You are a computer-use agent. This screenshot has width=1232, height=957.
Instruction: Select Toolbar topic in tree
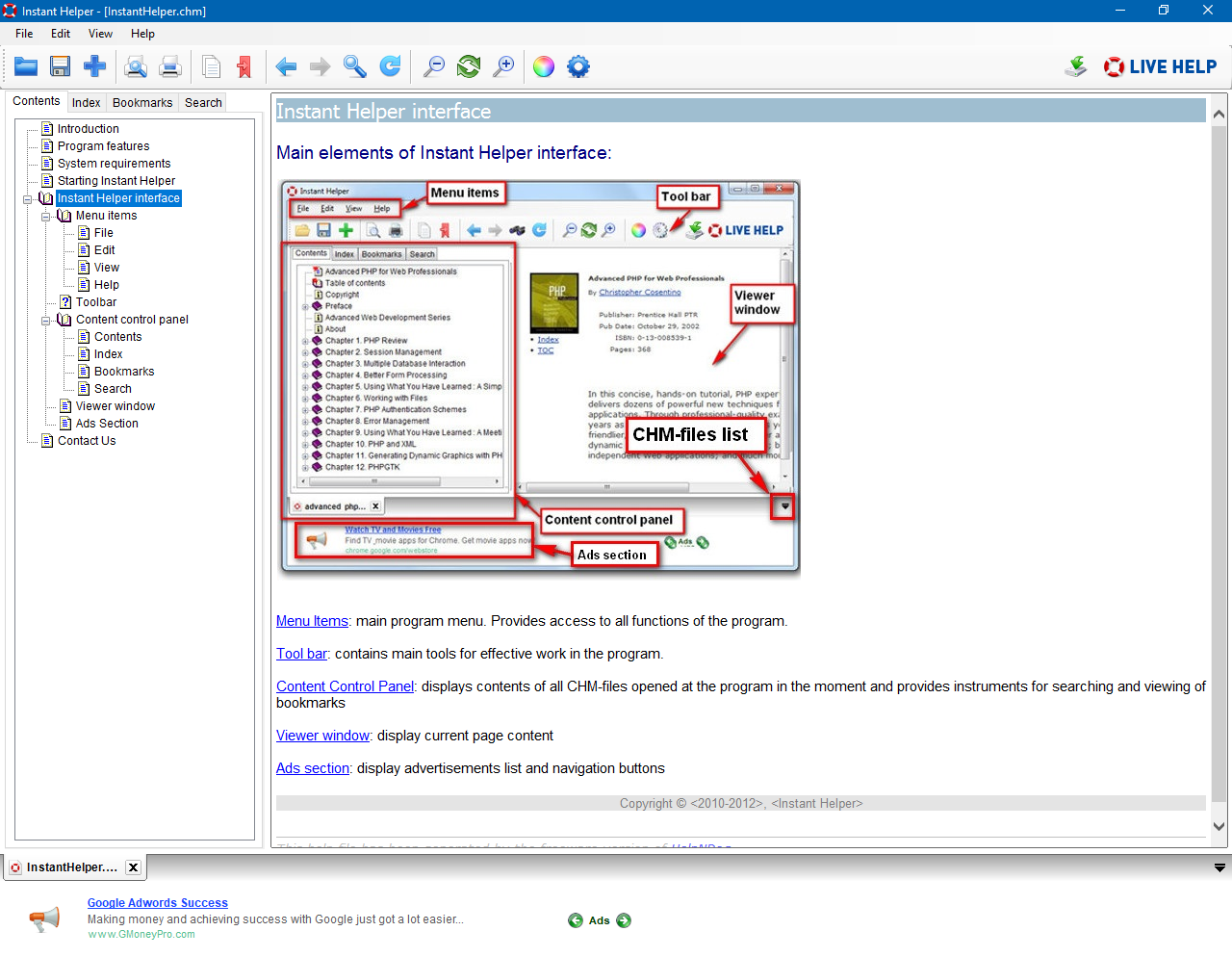click(x=96, y=302)
